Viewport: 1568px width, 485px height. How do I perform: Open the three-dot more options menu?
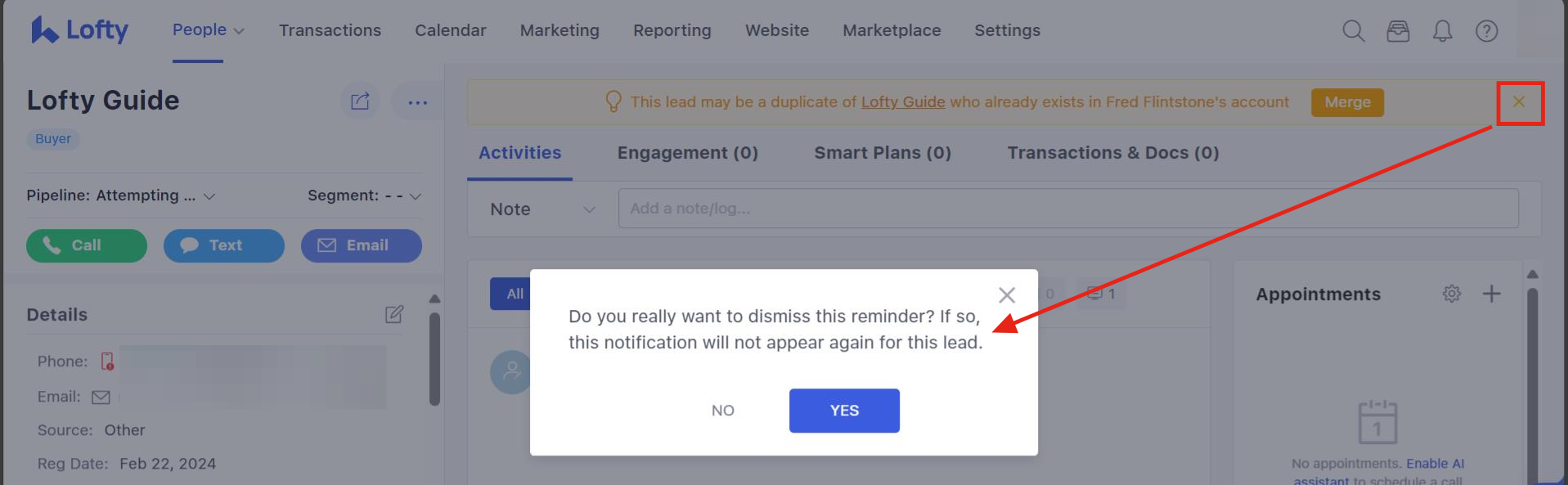[x=417, y=102]
